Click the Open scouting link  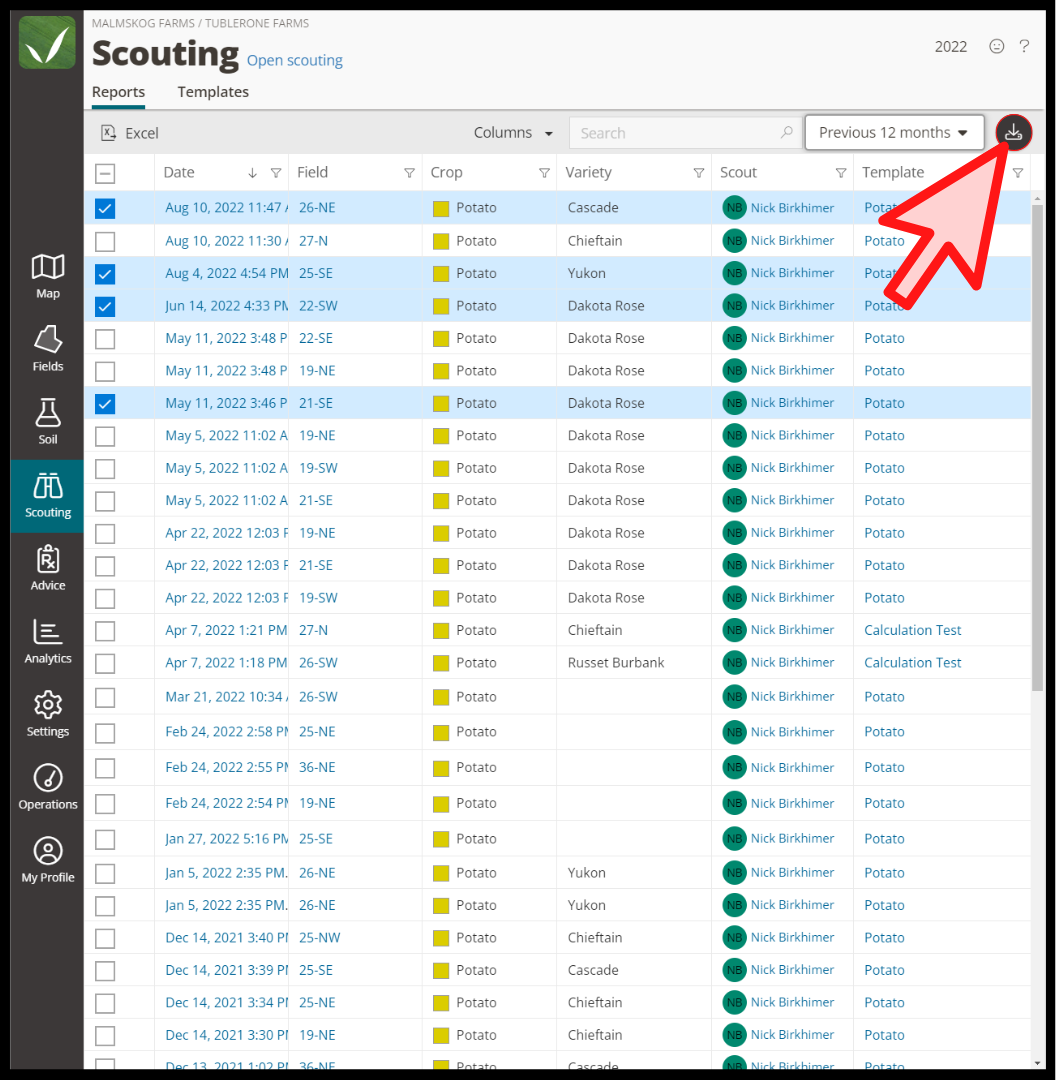[x=295, y=61]
